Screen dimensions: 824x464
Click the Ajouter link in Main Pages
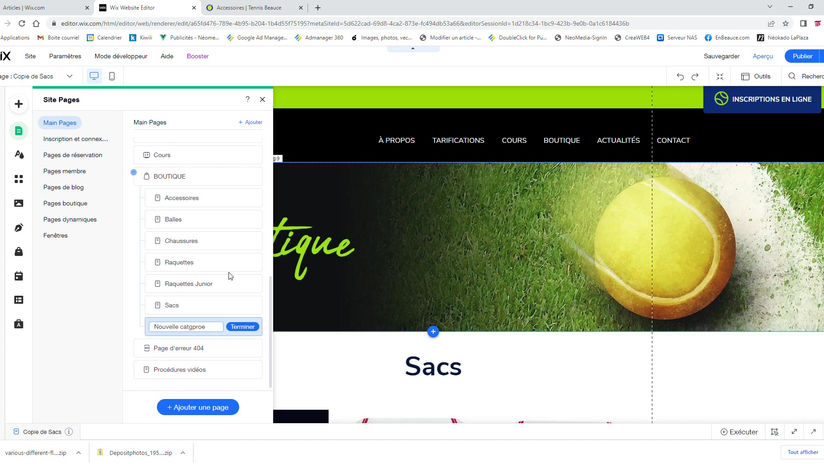coord(250,122)
